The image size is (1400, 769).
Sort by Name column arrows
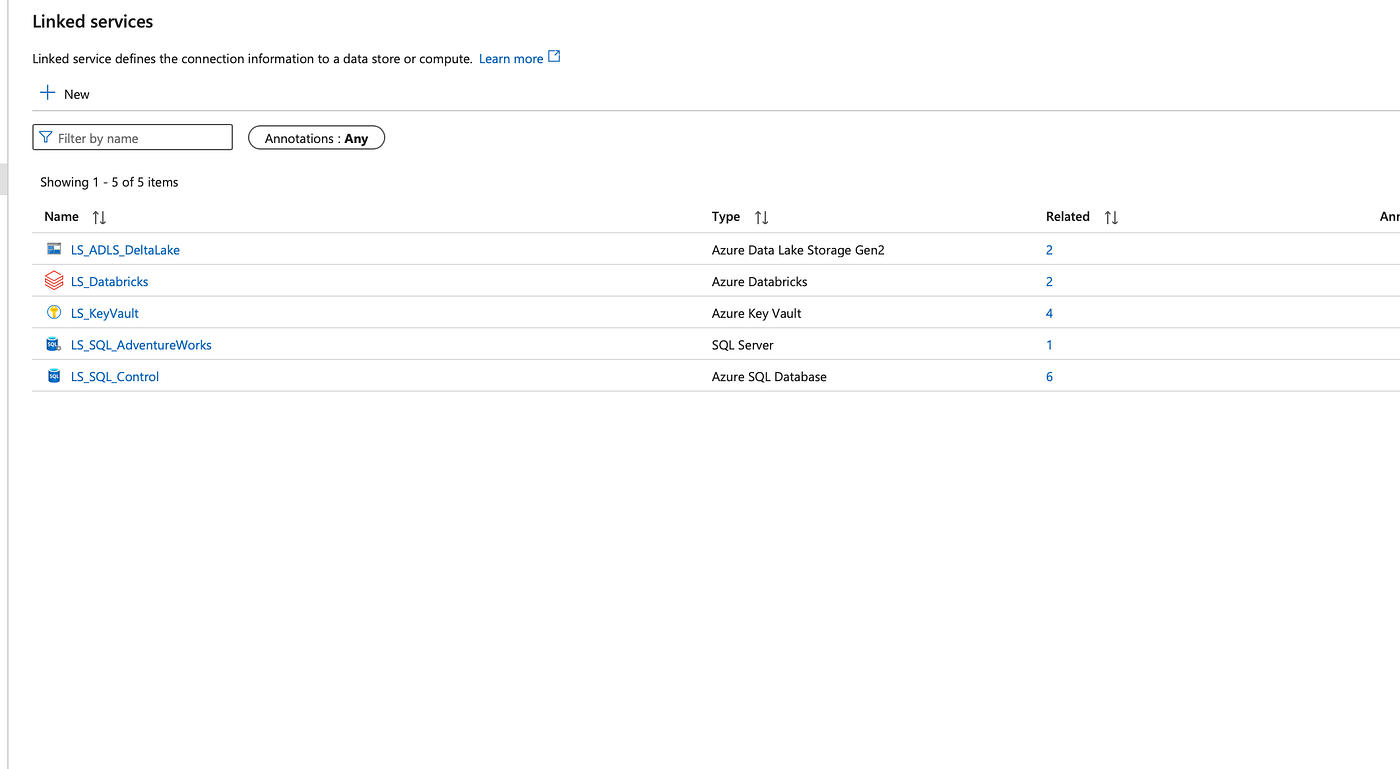[99, 217]
